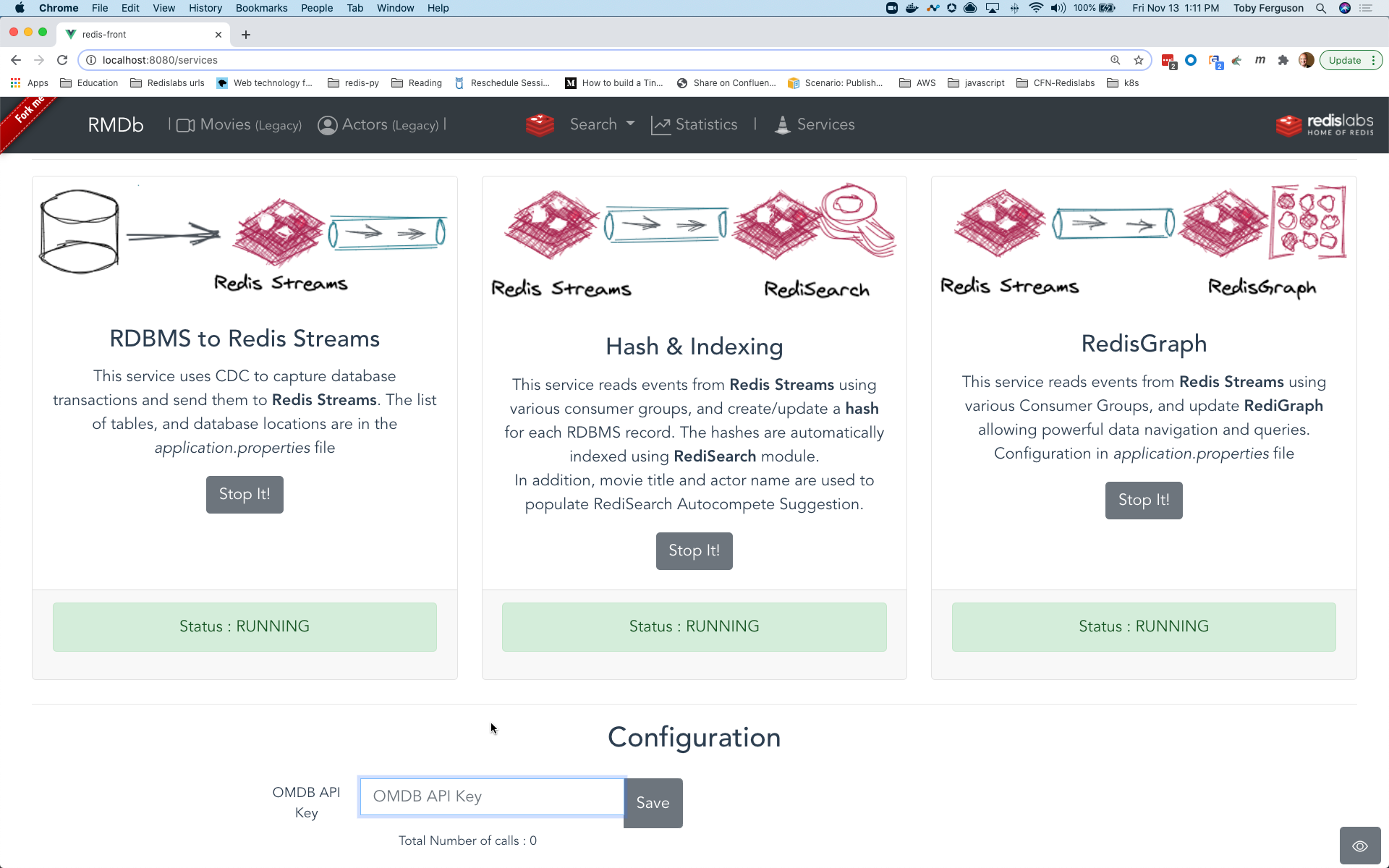Click the Services cone icon
Image resolution: width=1389 pixels, height=868 pixels.
tap(782, 125)
